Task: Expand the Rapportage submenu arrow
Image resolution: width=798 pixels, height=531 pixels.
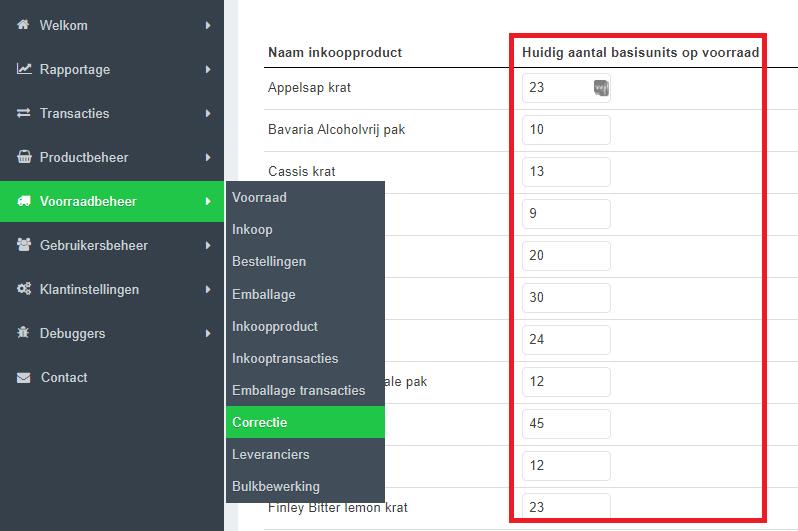Action: tap(208, 69)
